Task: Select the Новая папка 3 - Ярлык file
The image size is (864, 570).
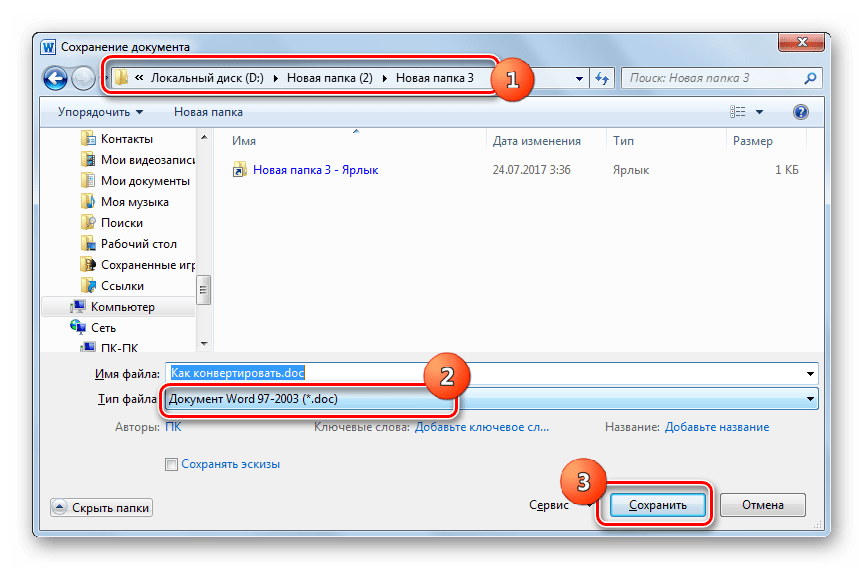Action: tap(315, 170)
